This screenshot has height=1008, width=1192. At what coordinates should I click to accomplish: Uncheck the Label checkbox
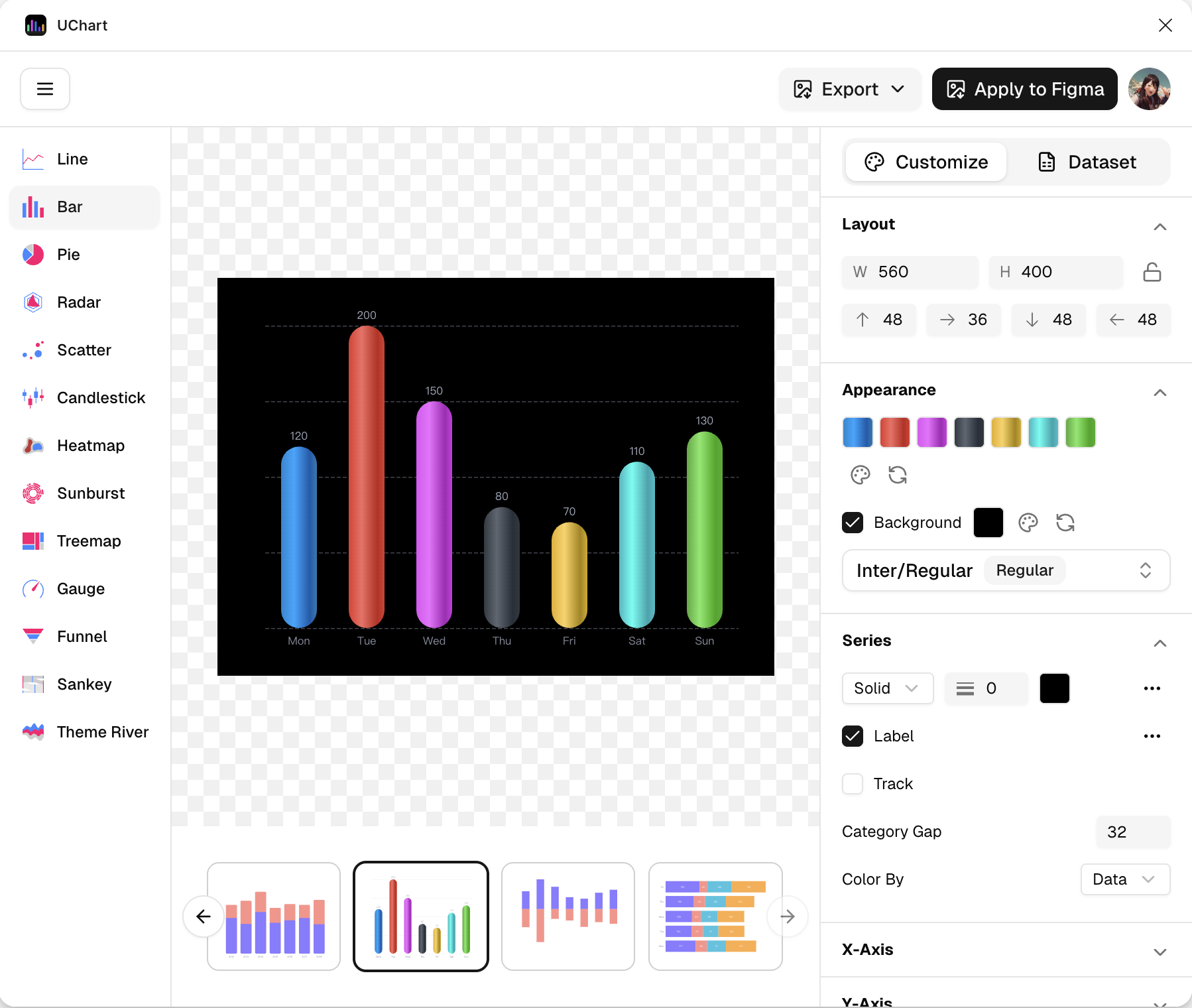[x=853, y=736]
